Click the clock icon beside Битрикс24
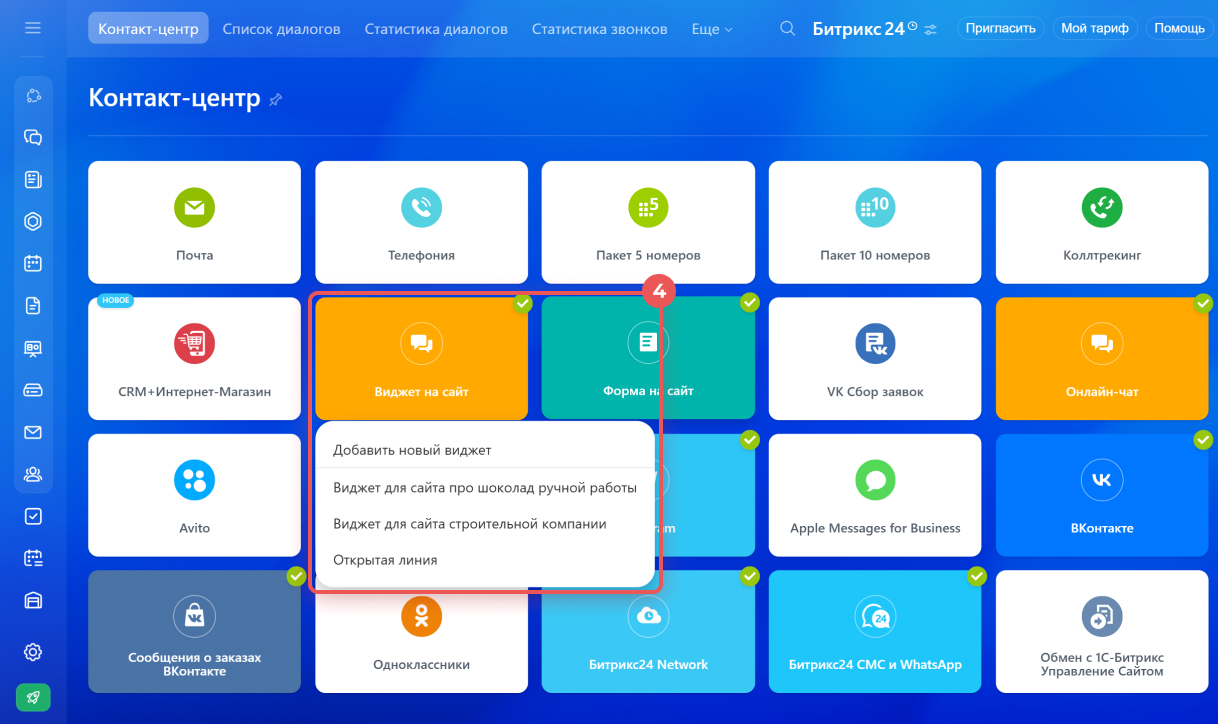The width and height of the screenshot is (1218, 724). click(x=912, y=27)
